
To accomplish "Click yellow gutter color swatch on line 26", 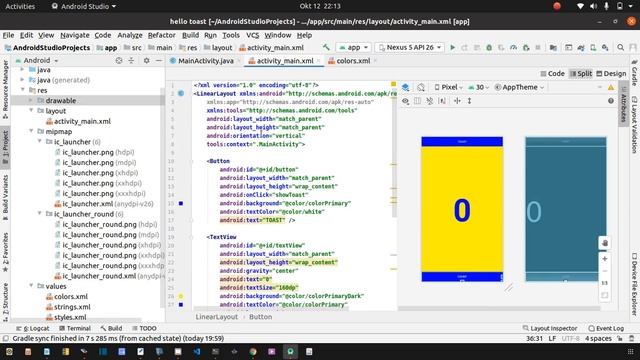I will pos(181,296).
